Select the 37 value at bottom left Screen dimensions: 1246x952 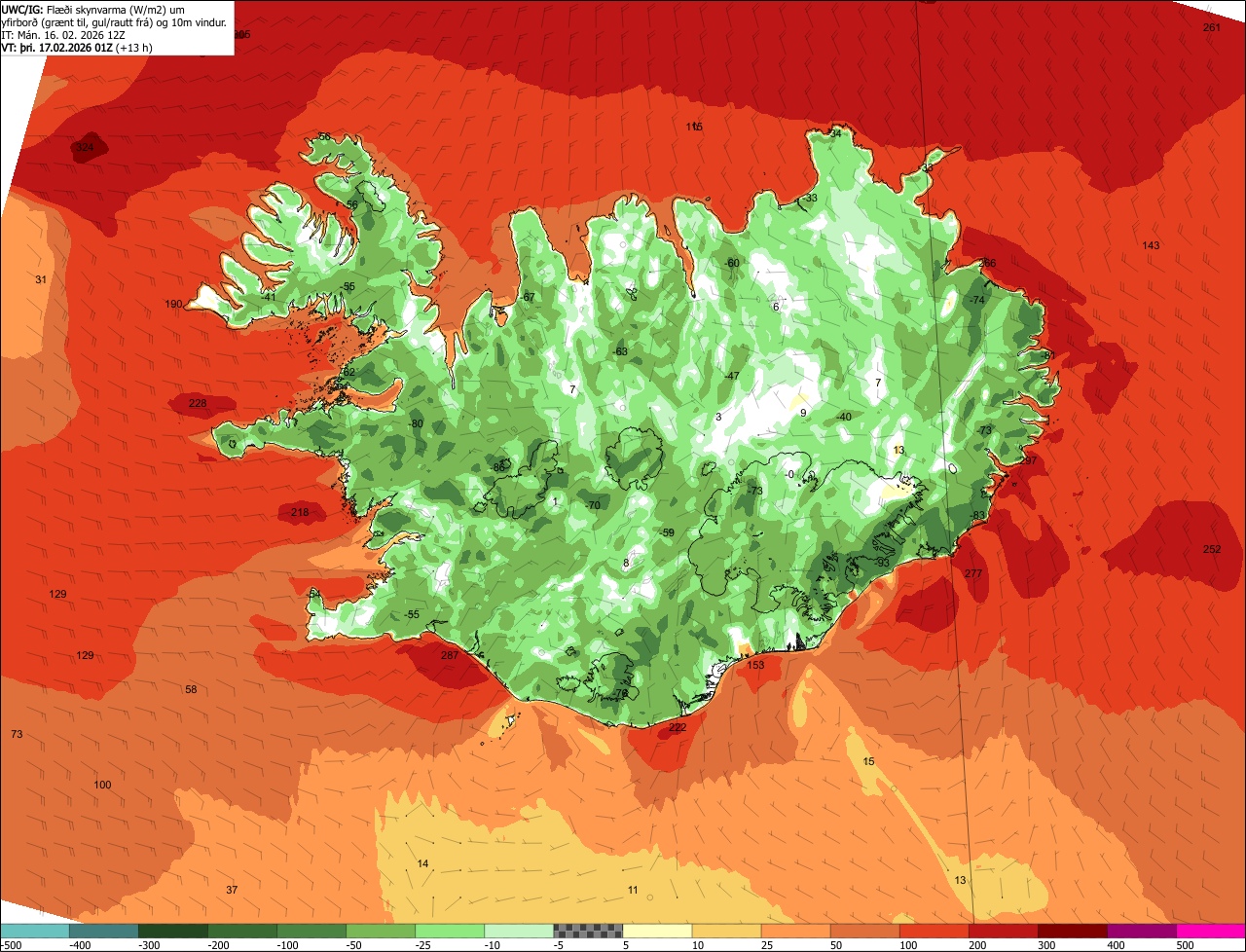coord(232,890)
